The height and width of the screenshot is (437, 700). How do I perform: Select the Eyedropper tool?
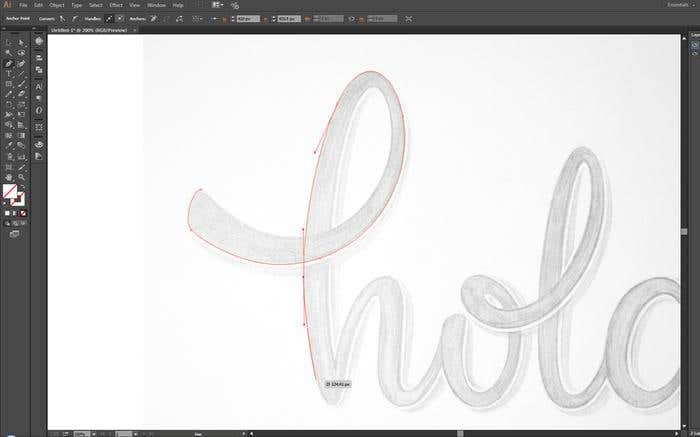point(8,146)
